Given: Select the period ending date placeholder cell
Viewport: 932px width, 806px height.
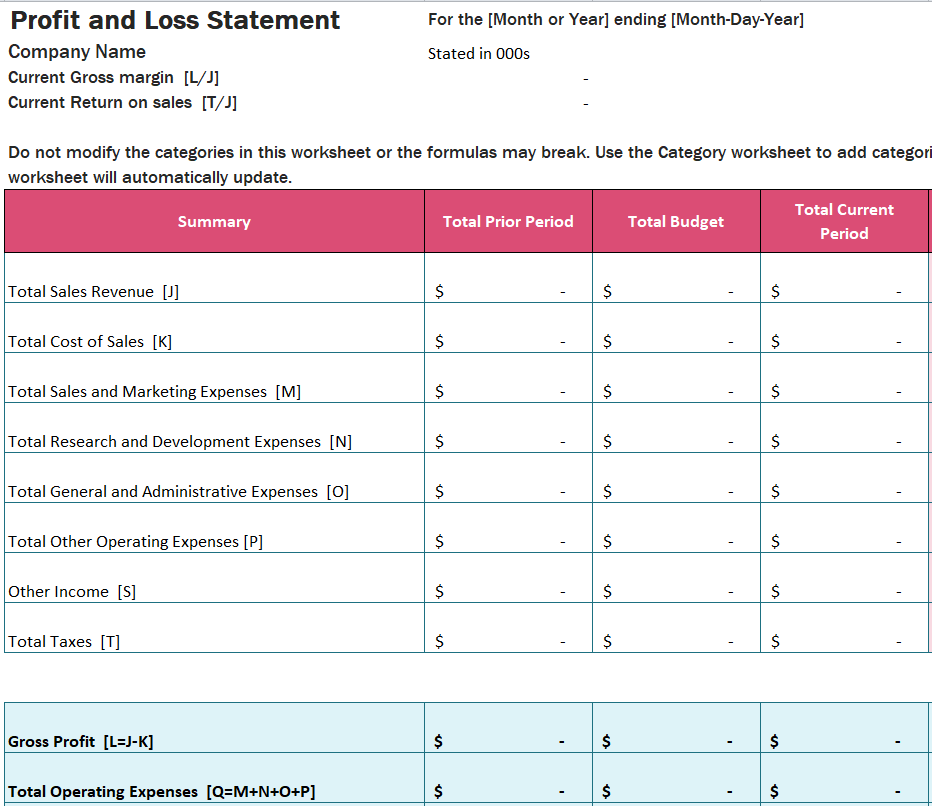Looking at the screenshot, I should (x=615, y=20).
